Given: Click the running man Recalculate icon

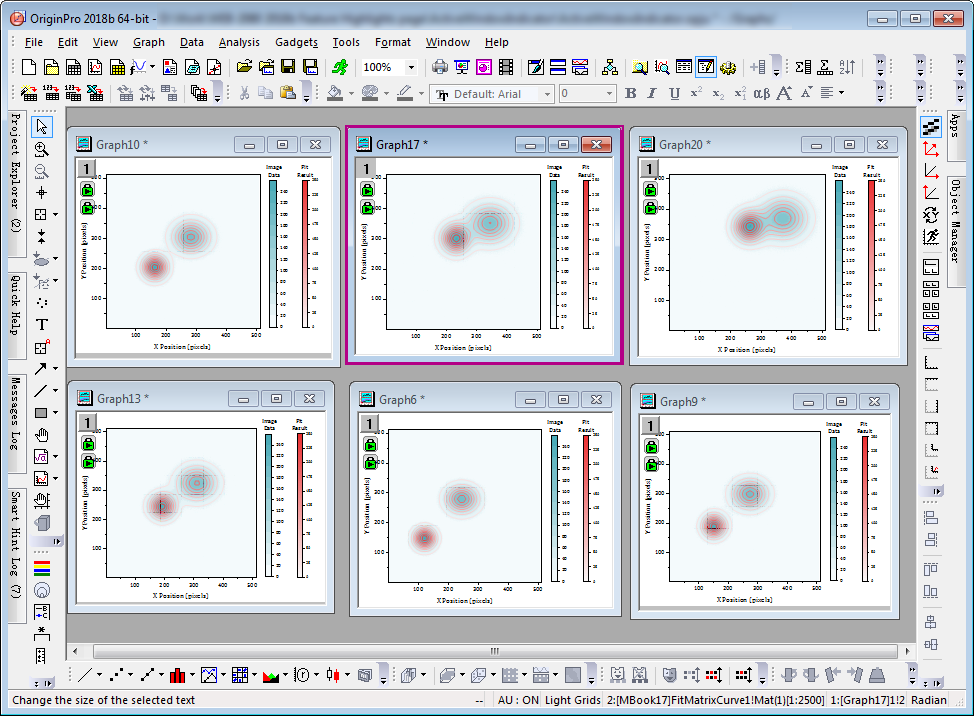Looking at the screenshot, I should [x=340, y=67].
